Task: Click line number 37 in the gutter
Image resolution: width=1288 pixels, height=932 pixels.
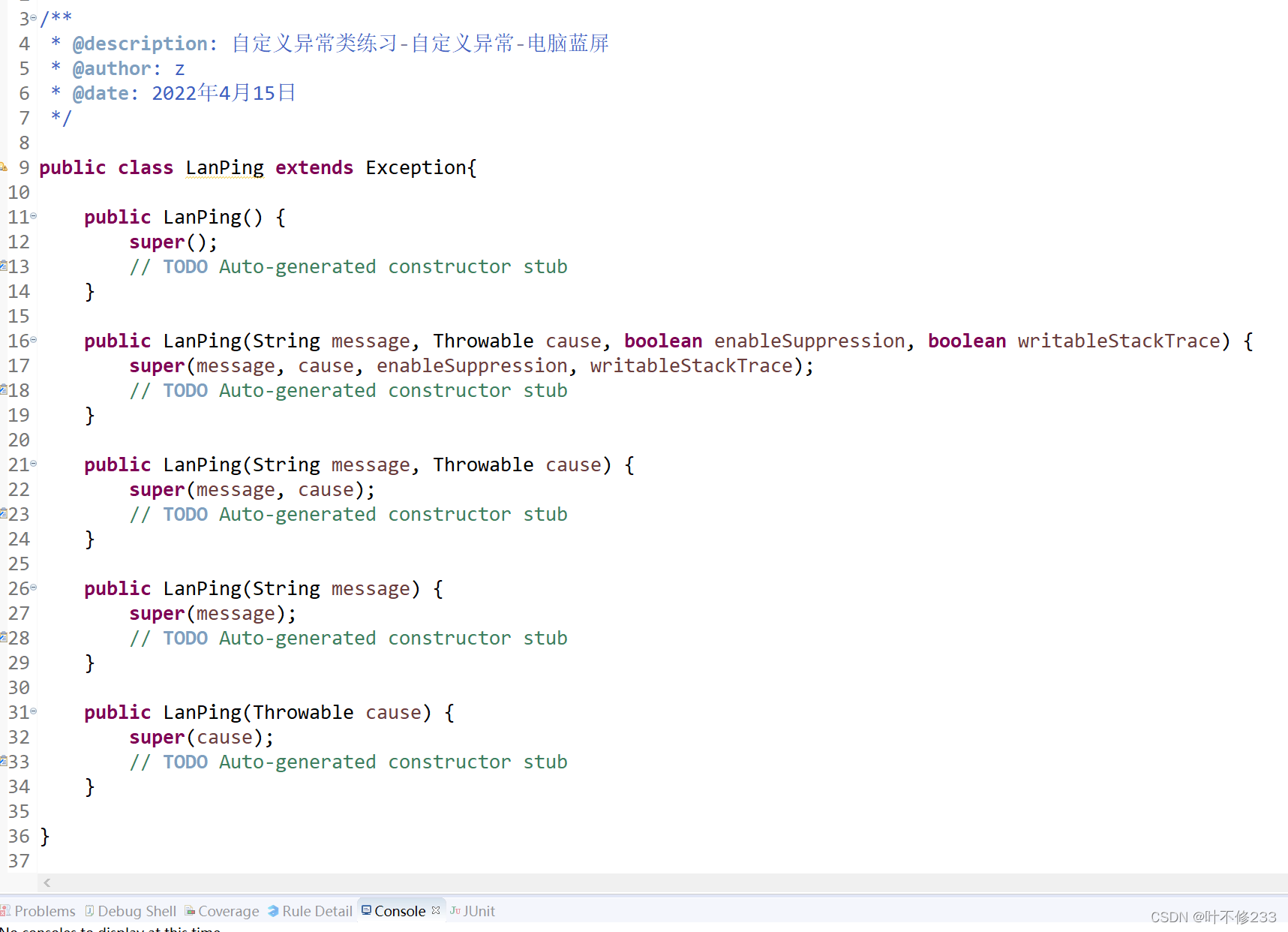Action: pos(19,861)
